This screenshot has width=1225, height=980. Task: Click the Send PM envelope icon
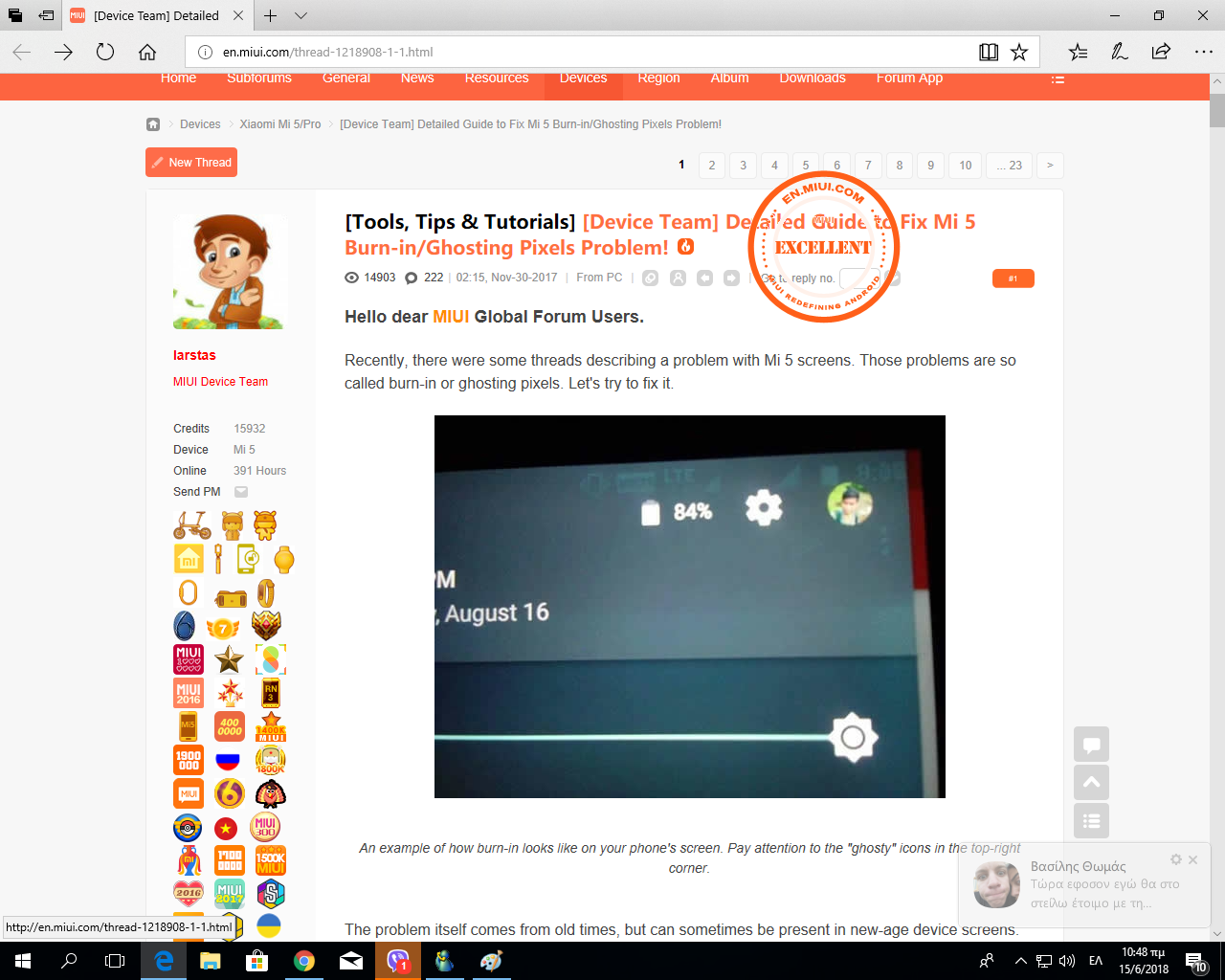241,492
